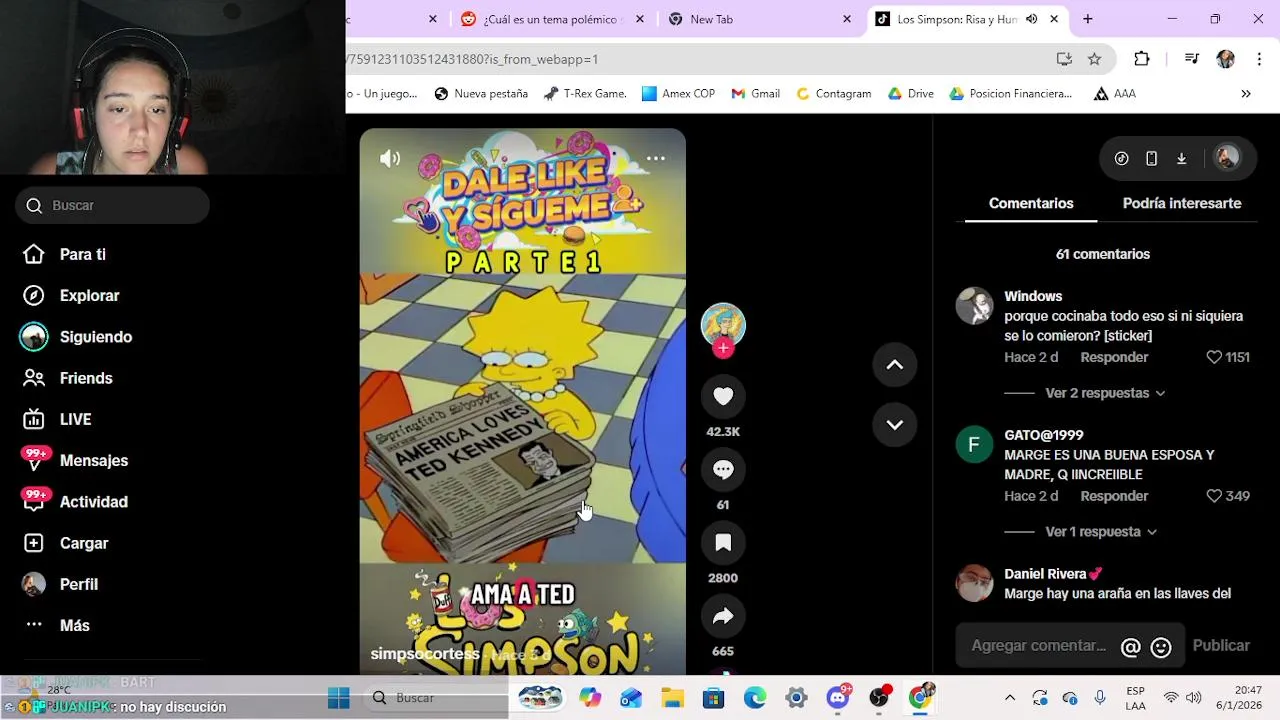Open the phone app icon in the top pill
Screen dimensions: 1280x720
click(x=1151, y=158)
